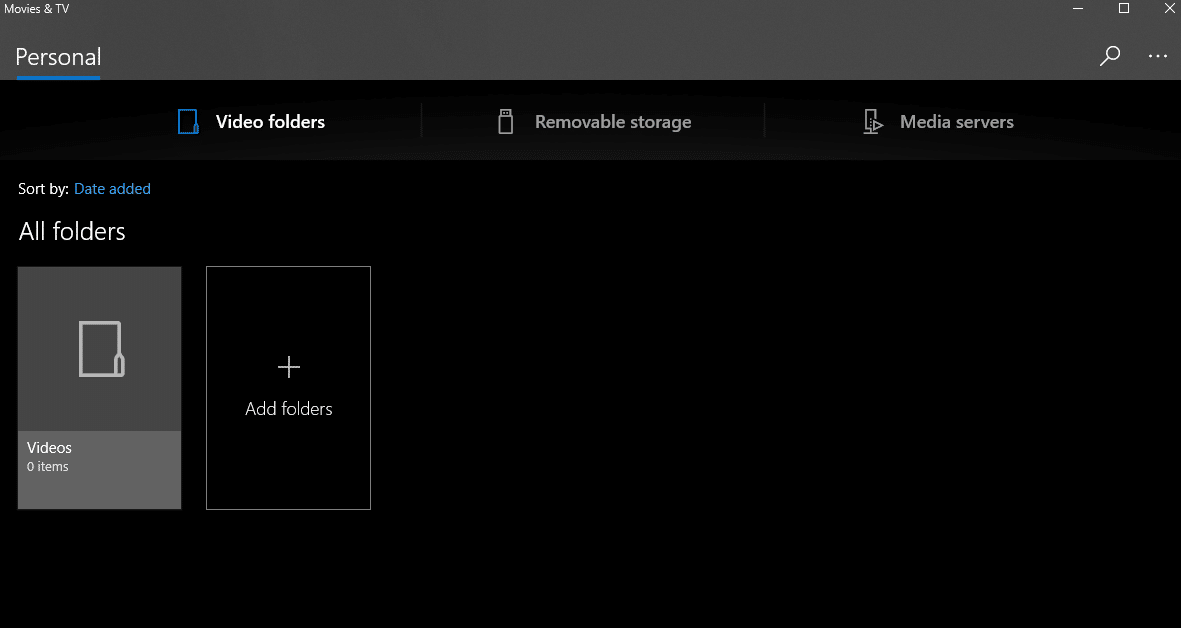Switch to the Media servers tab
The height and width of the screenshot is (628, 1181).
(938, 122)
